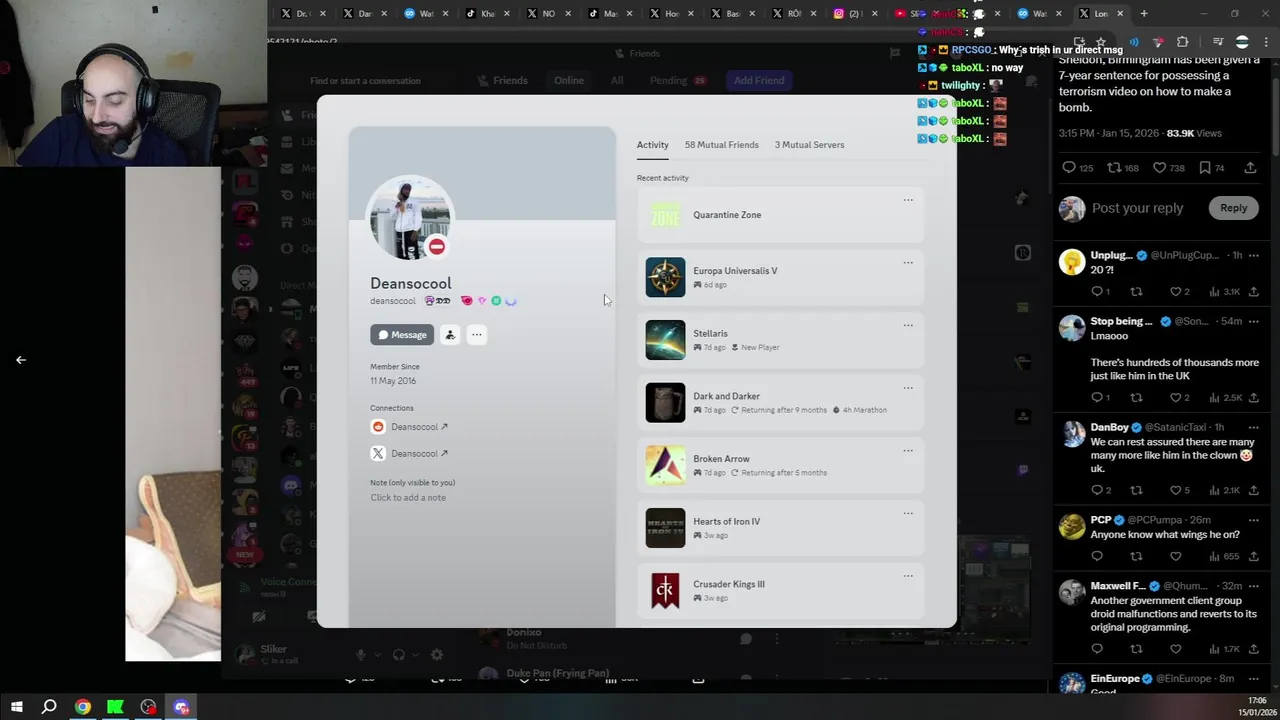Screen dimensions: 1280x720
Task: Click the DDD server tag badge
Action: tap(438, 301)
